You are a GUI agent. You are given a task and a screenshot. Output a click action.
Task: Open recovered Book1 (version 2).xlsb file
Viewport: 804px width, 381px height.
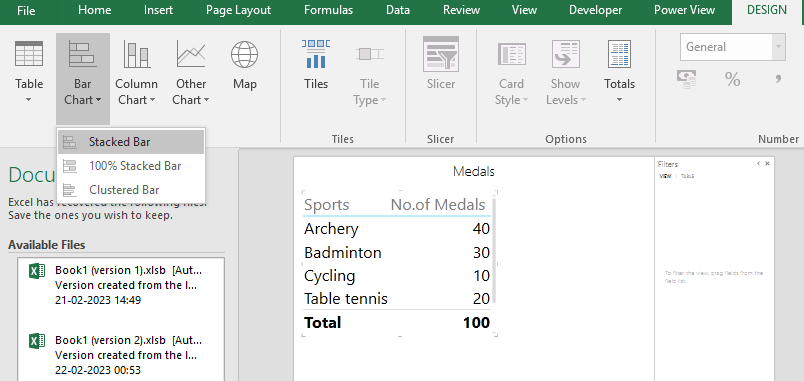[x=121, y=355]
